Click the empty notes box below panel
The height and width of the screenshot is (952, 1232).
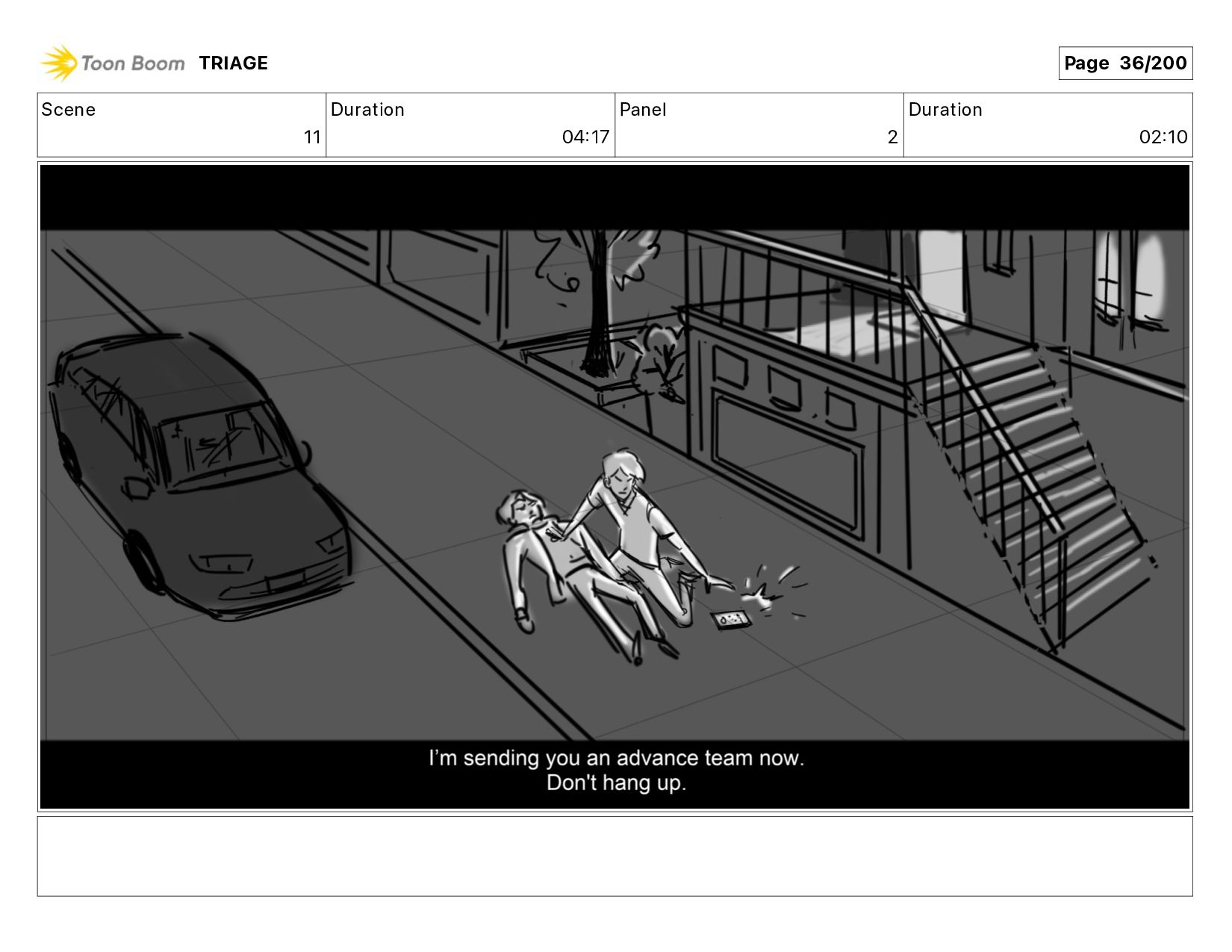click(615, 856)
